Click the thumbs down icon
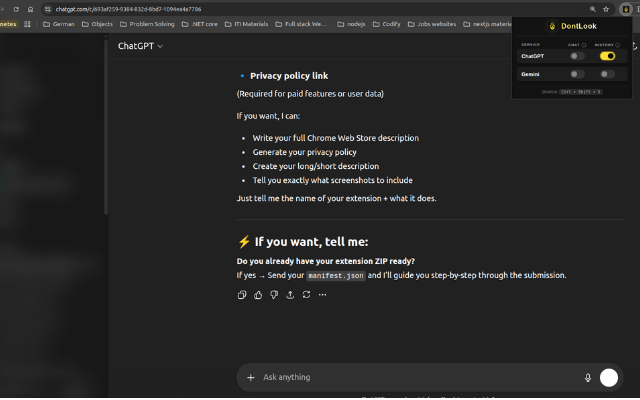The image size is (640, 400). [274, 295]
